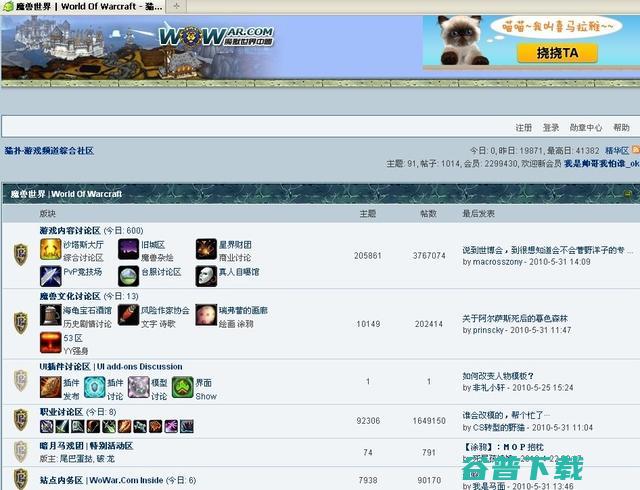This screenshot has height=490, width=640.
Task: Open a new browser tab with plus button
Action: click(176, 6)
